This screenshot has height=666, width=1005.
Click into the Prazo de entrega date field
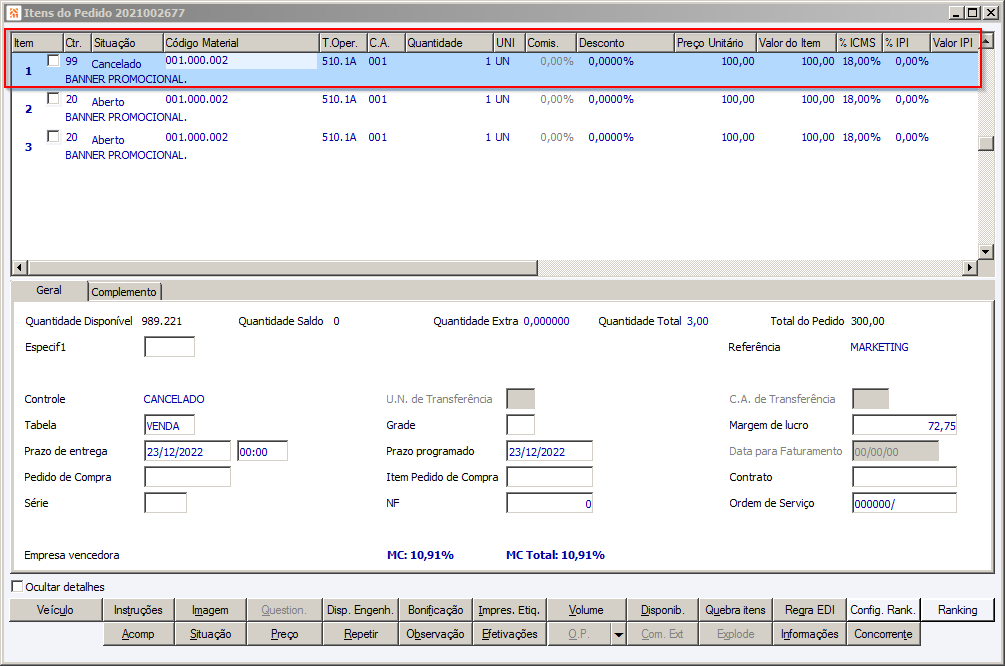point(187,451)
